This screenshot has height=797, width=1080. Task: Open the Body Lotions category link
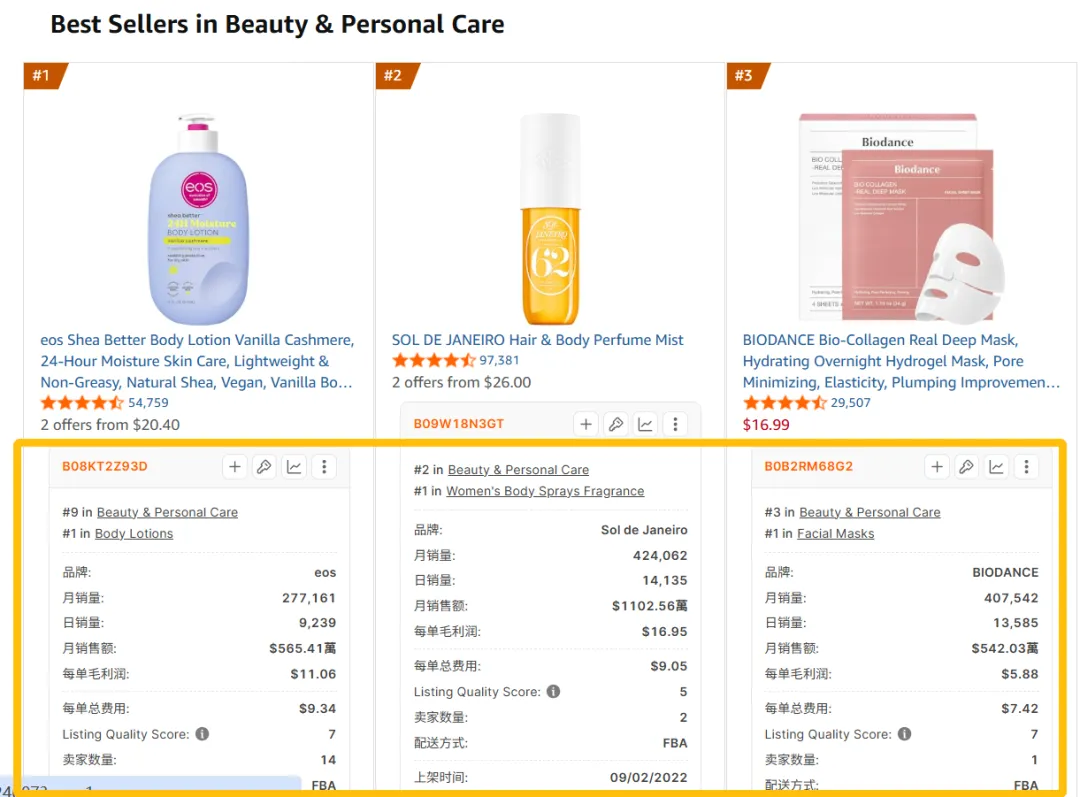[x=134, y=534]
